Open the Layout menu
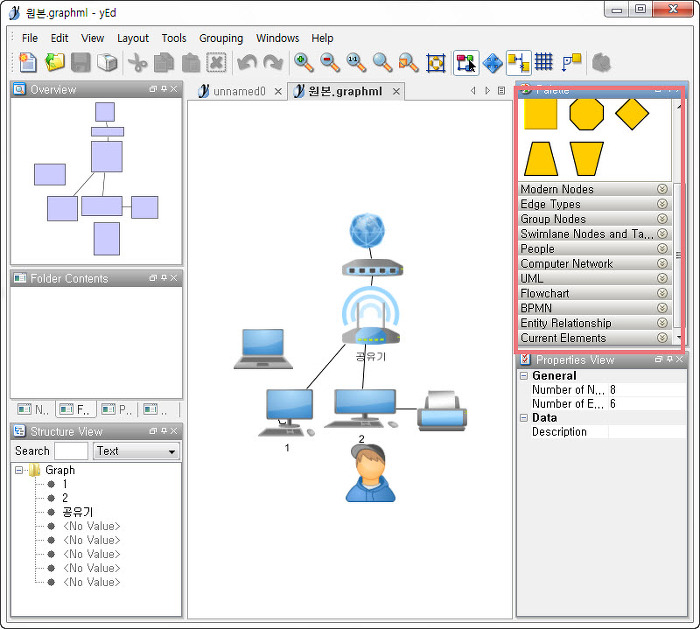This screenshot has height=629, width=700. click(133, 38)
